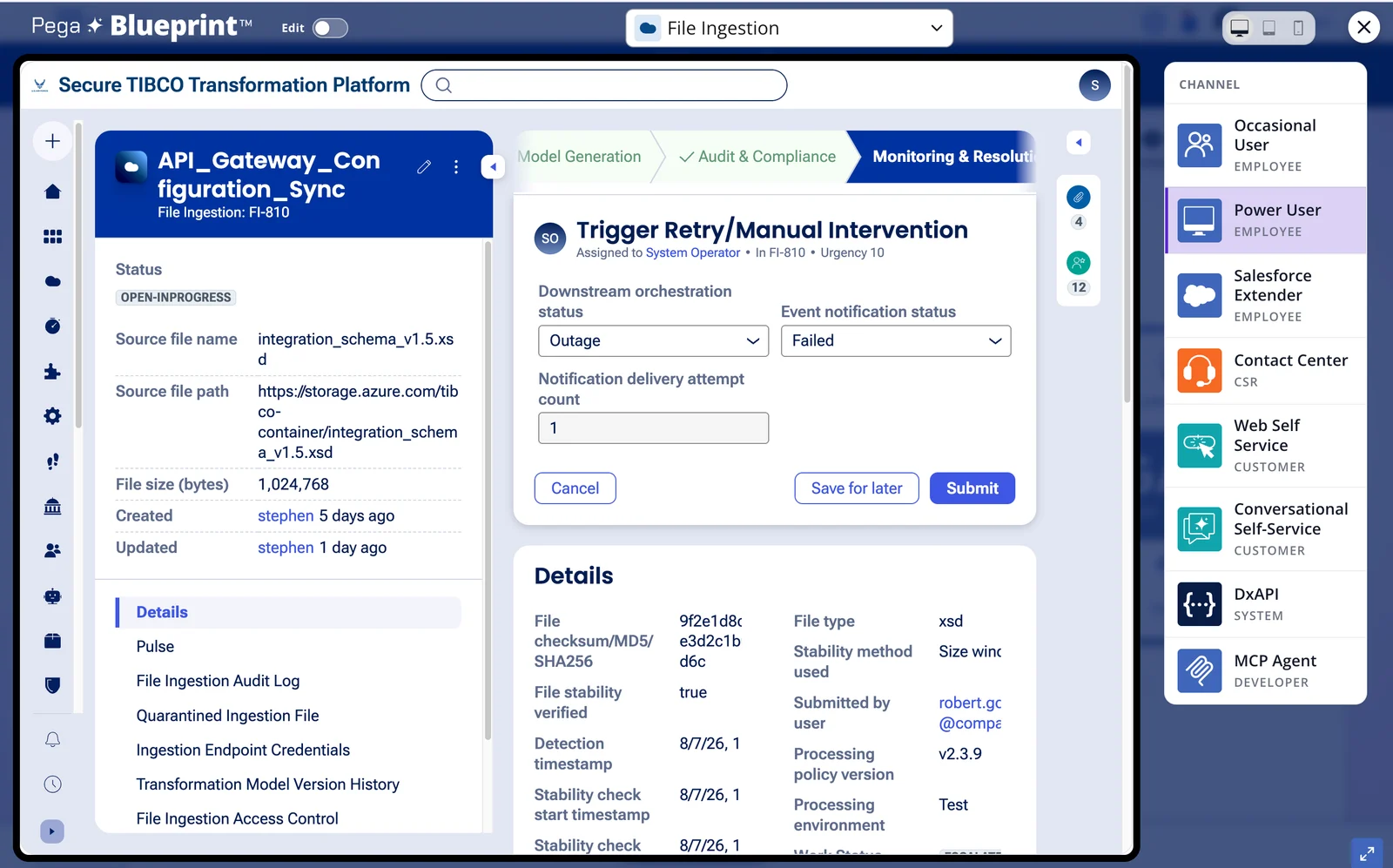Screen dimensions: 1393x868
Task: Expand preview to fullscreen with arrows icon
Action: pyautogui.click(x=1367, y=854)
